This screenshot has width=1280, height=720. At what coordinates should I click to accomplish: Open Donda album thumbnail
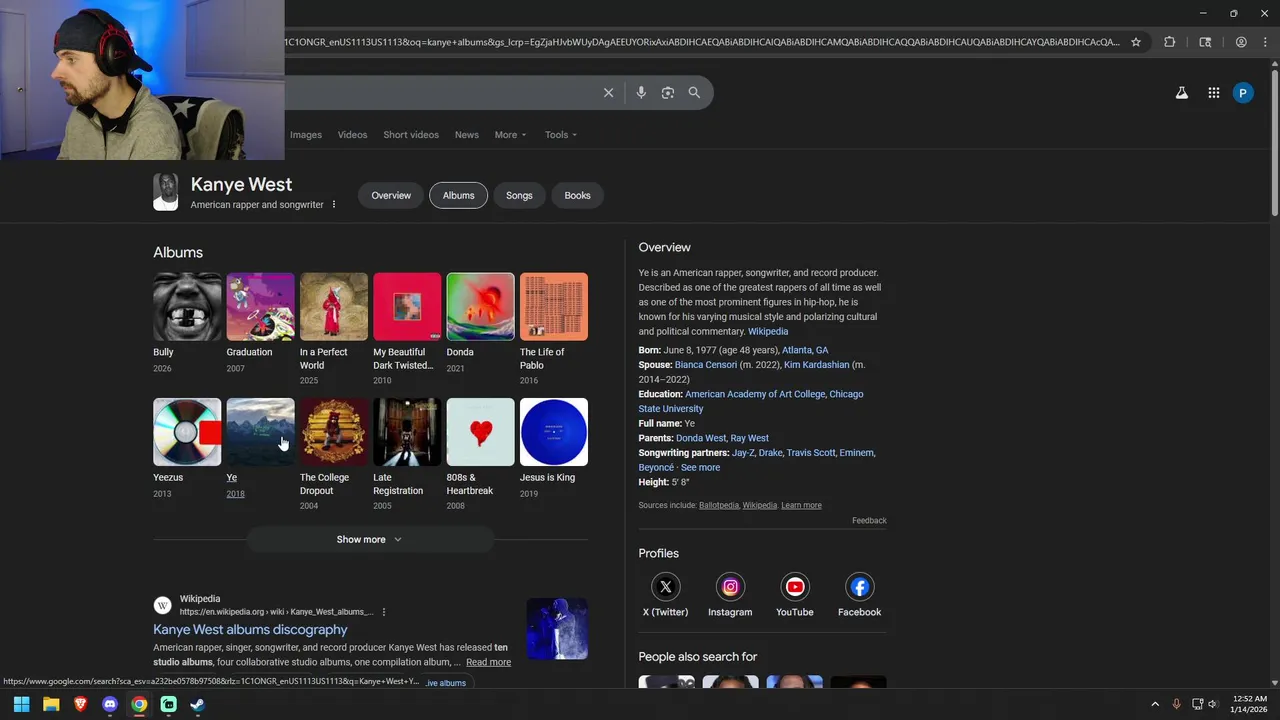point(480,307)
